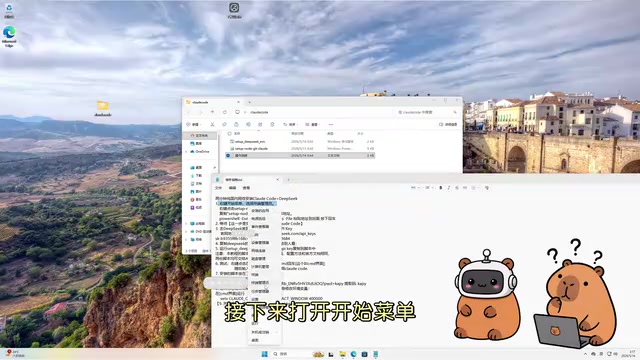The image size is (640, 360).
Task: Click the Share icon in Explorer toolbar
Action: 260,124
